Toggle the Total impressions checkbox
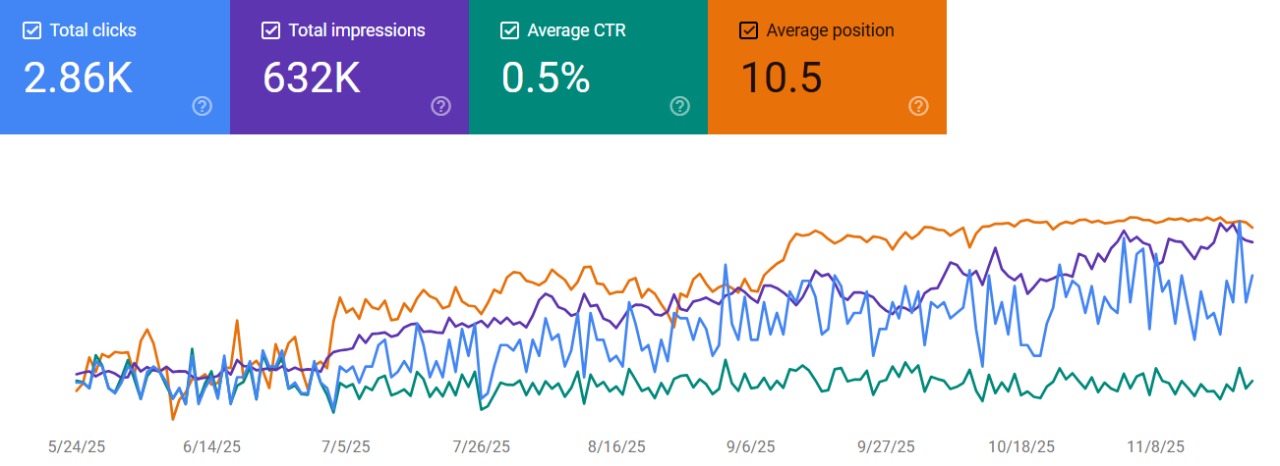Screen dimensions: 1280x466 [x=270, y=30]
